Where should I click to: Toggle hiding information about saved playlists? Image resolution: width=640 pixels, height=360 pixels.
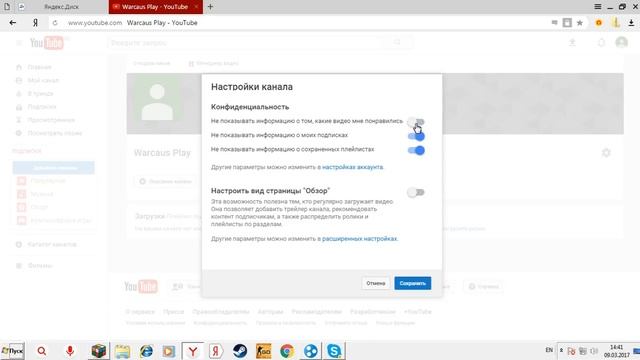click(416, 150)
